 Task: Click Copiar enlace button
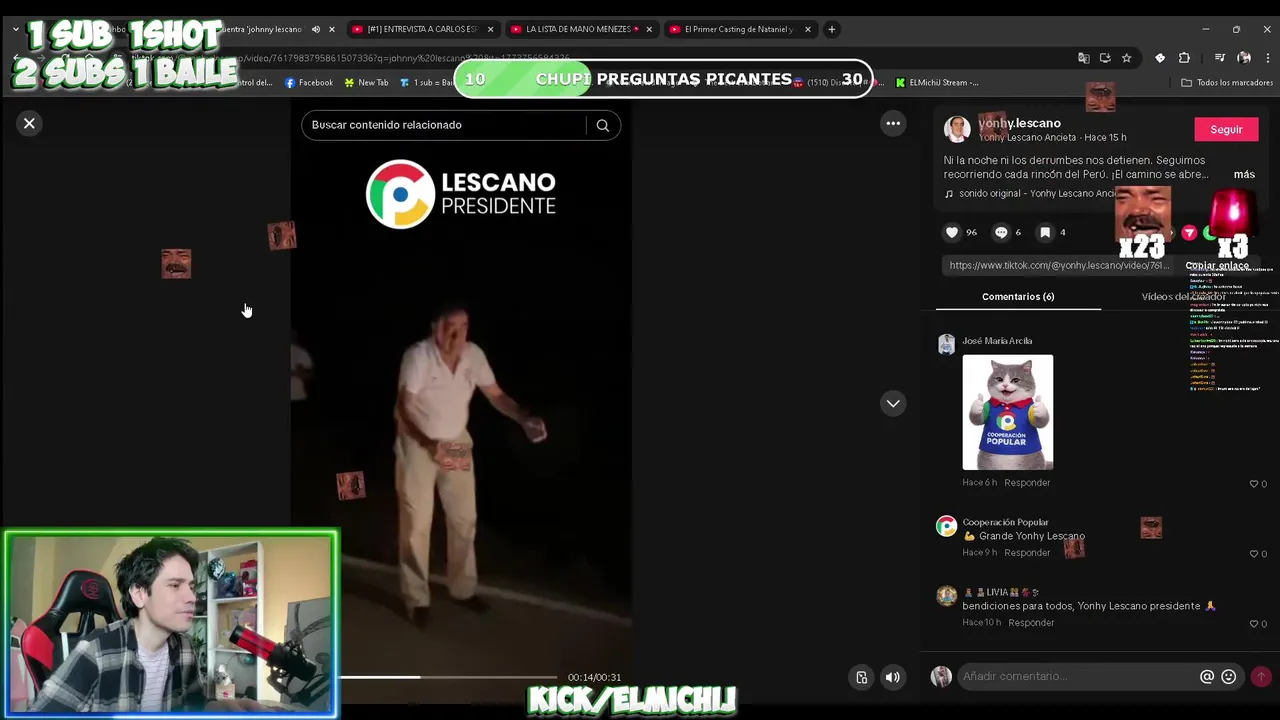[1217, 265]
